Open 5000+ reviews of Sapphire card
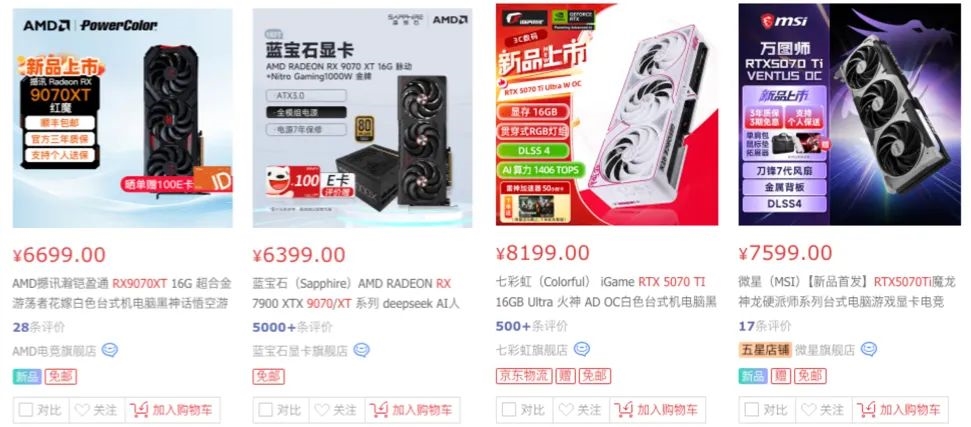The image size is (971, 427). coord(292,327)
